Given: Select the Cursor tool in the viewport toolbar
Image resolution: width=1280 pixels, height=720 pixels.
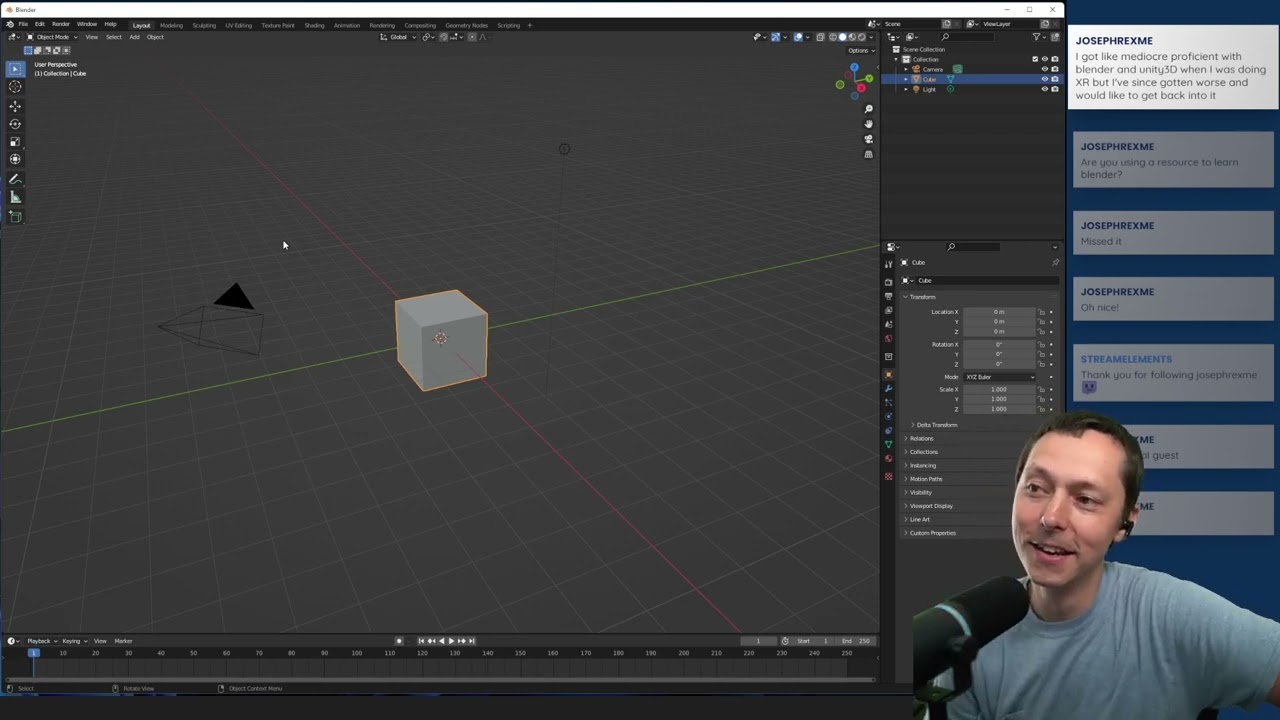Looking at the screenshot, I should coord(15,87).
